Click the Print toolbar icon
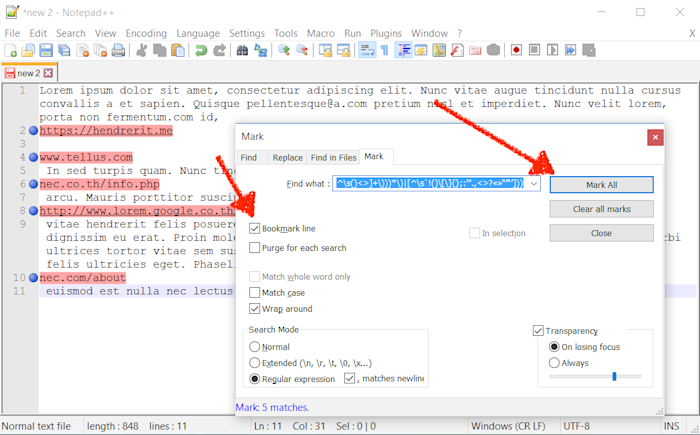700x435 pixels. [x=118, y=50]
